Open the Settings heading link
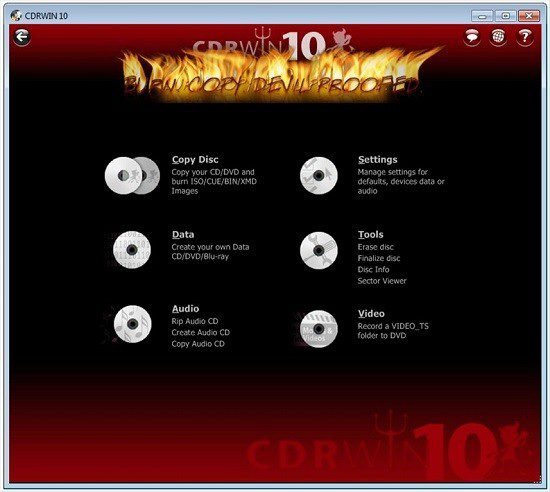The width and height of the screenshot is (550, 492). click(377, 160)
